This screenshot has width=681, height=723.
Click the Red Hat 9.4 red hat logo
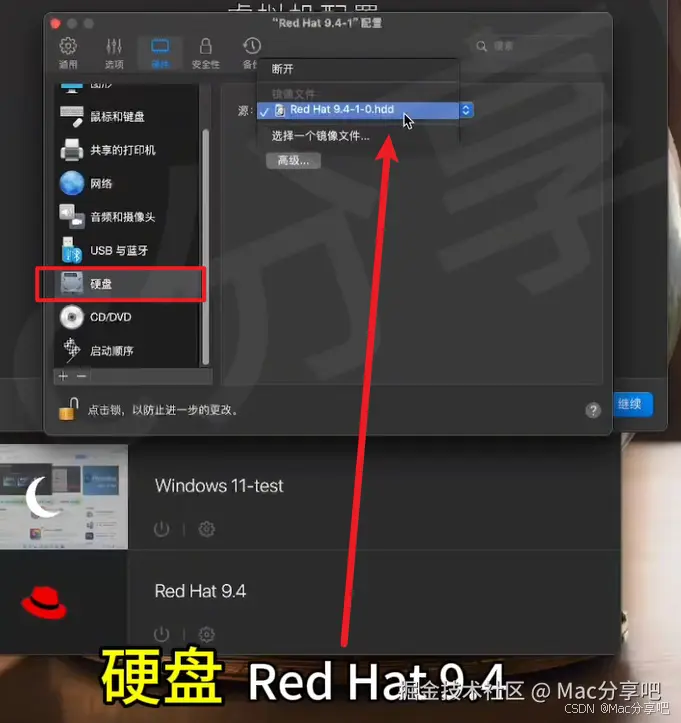pyautogui.click(x=44, y=603)
